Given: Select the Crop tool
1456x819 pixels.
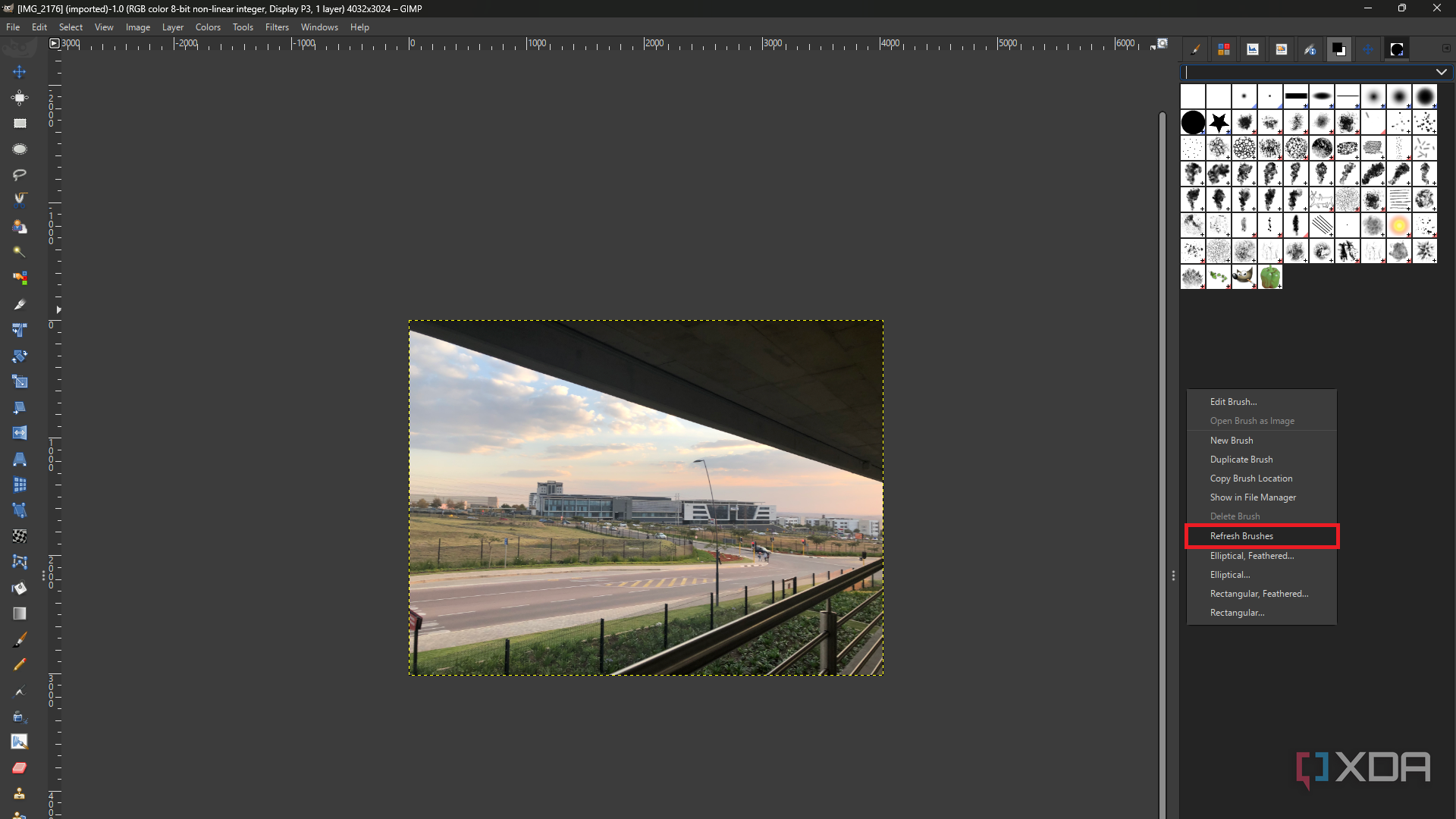Looking at the screenshot, I should coord(20,304).
